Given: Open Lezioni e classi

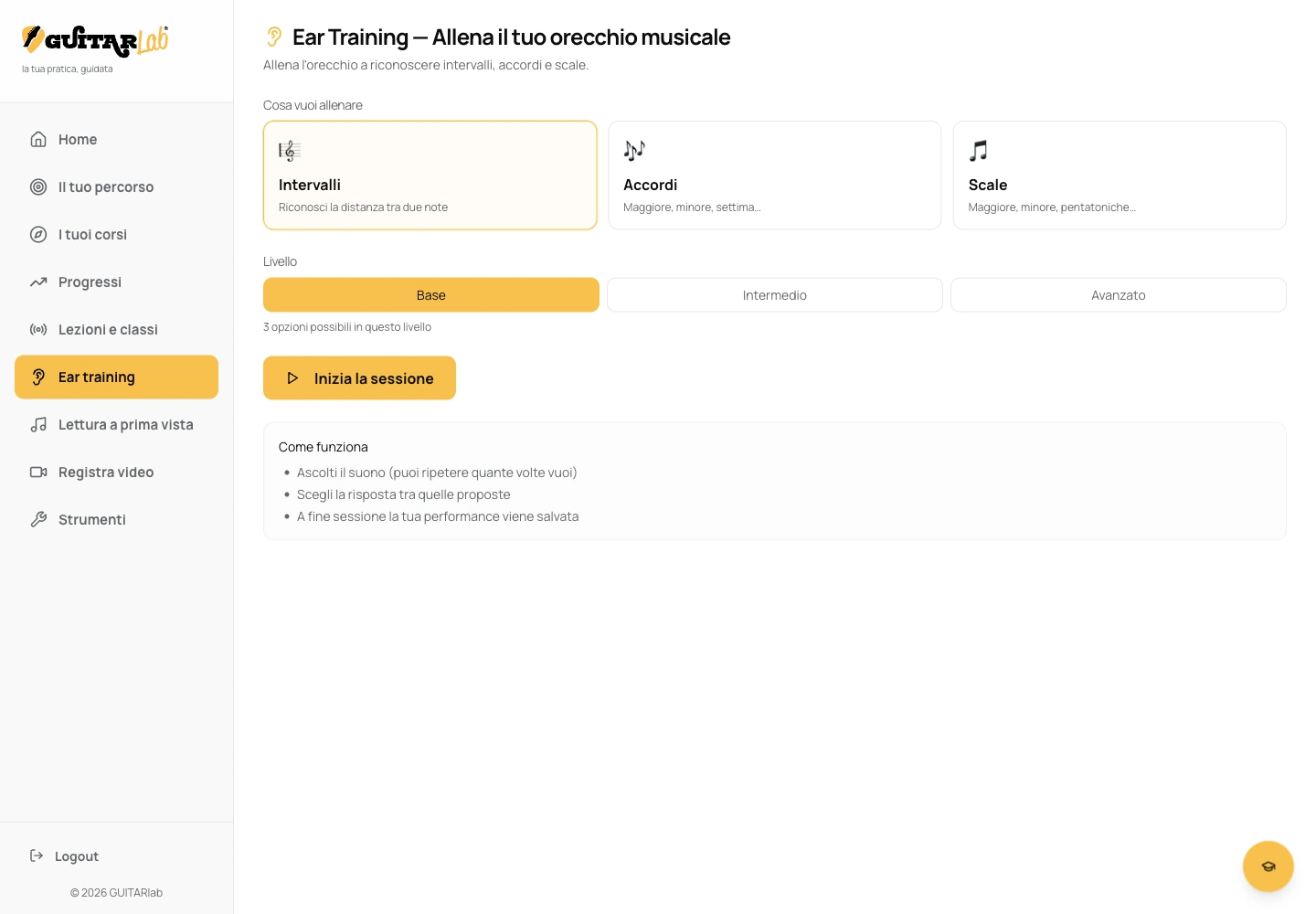Looking at the screenshot, I should click(116, 329).
